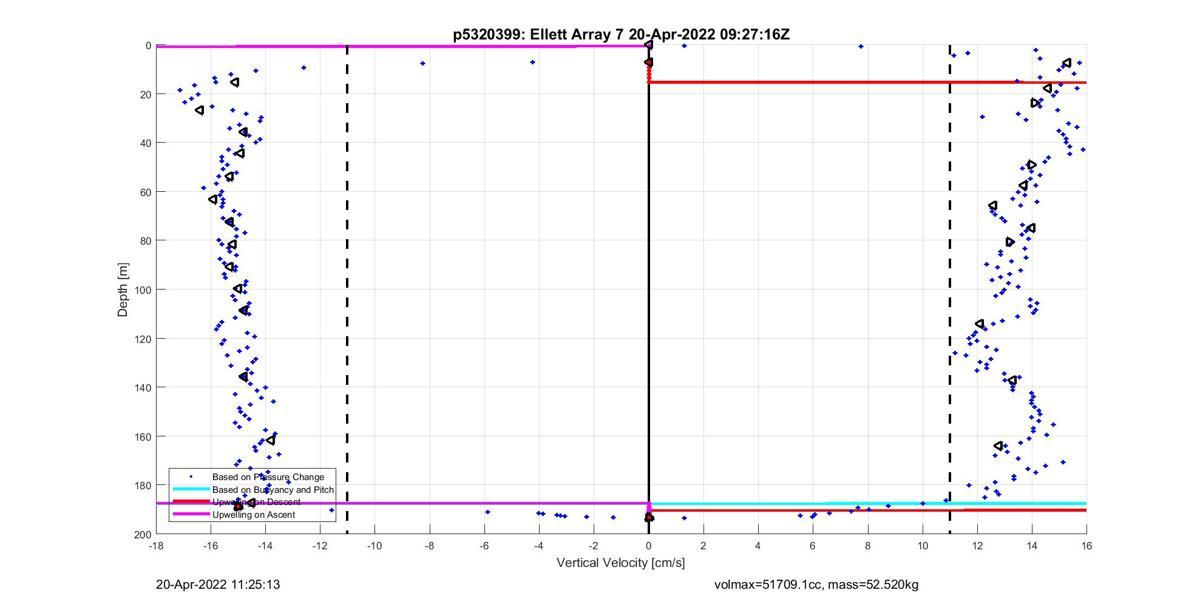Click the '20' tick label on the depth axis

pos(145,95)
